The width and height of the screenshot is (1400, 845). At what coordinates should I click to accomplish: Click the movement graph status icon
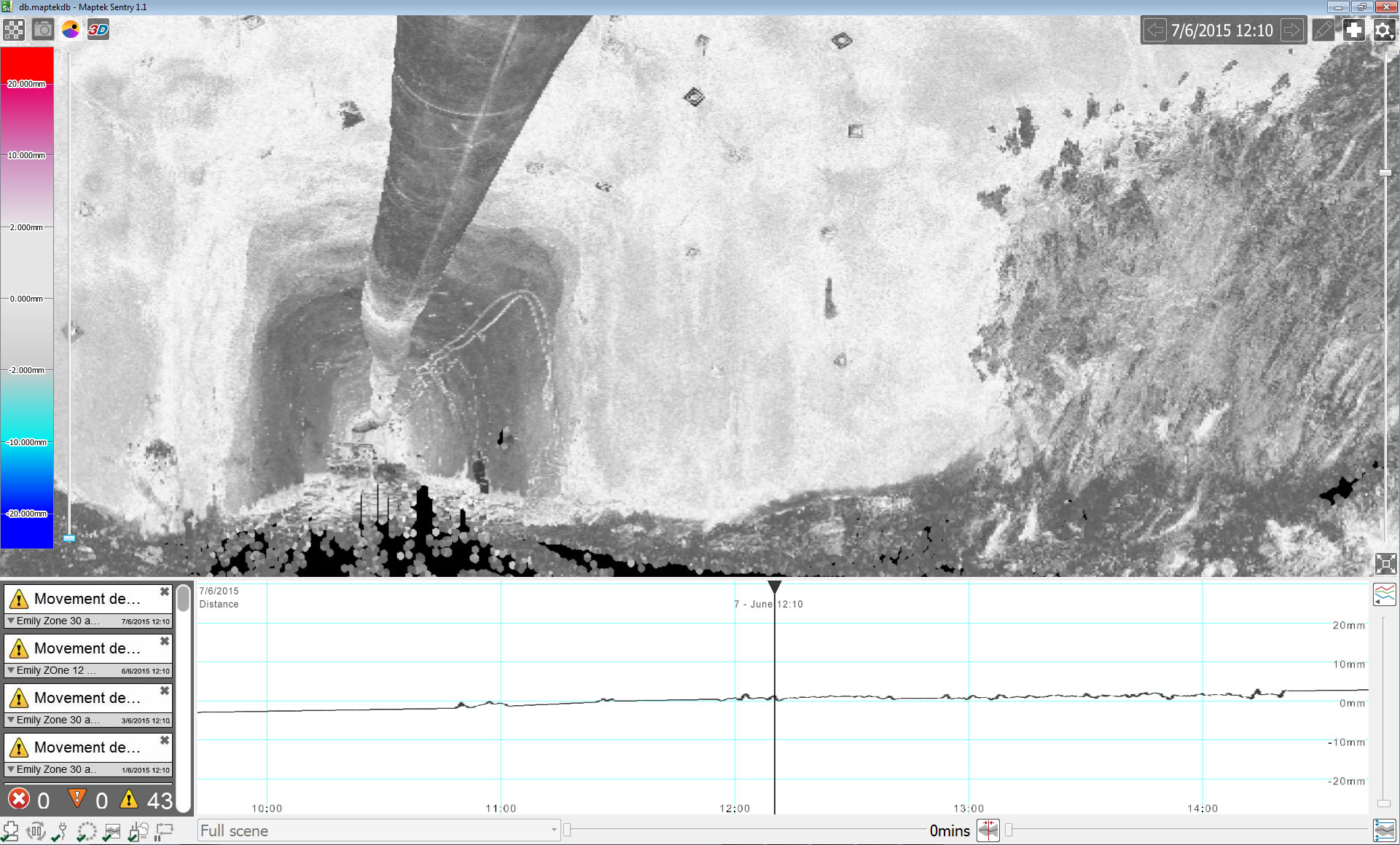pos(112,830)
